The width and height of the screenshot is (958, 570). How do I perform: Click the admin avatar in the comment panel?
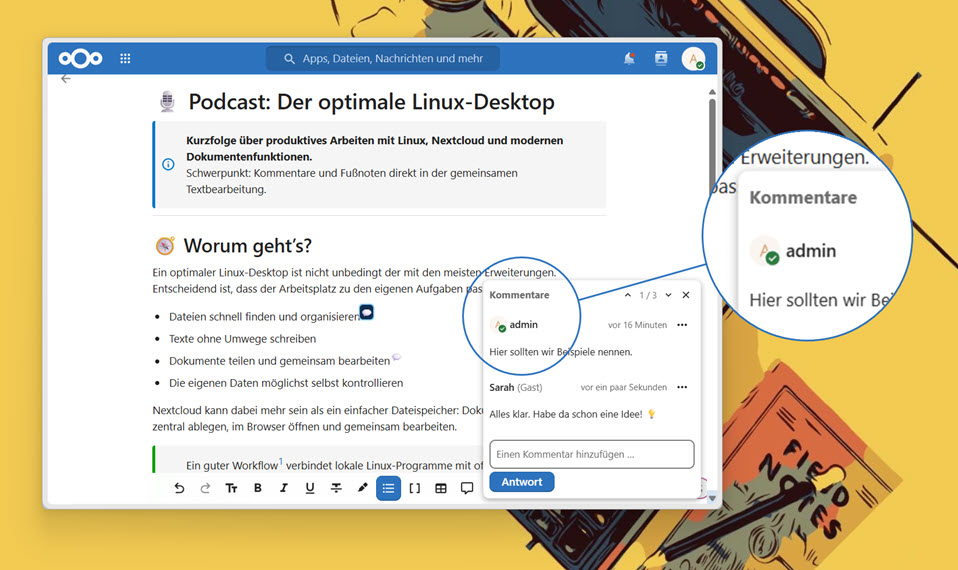pyautogui.click(x=499, y=325)
